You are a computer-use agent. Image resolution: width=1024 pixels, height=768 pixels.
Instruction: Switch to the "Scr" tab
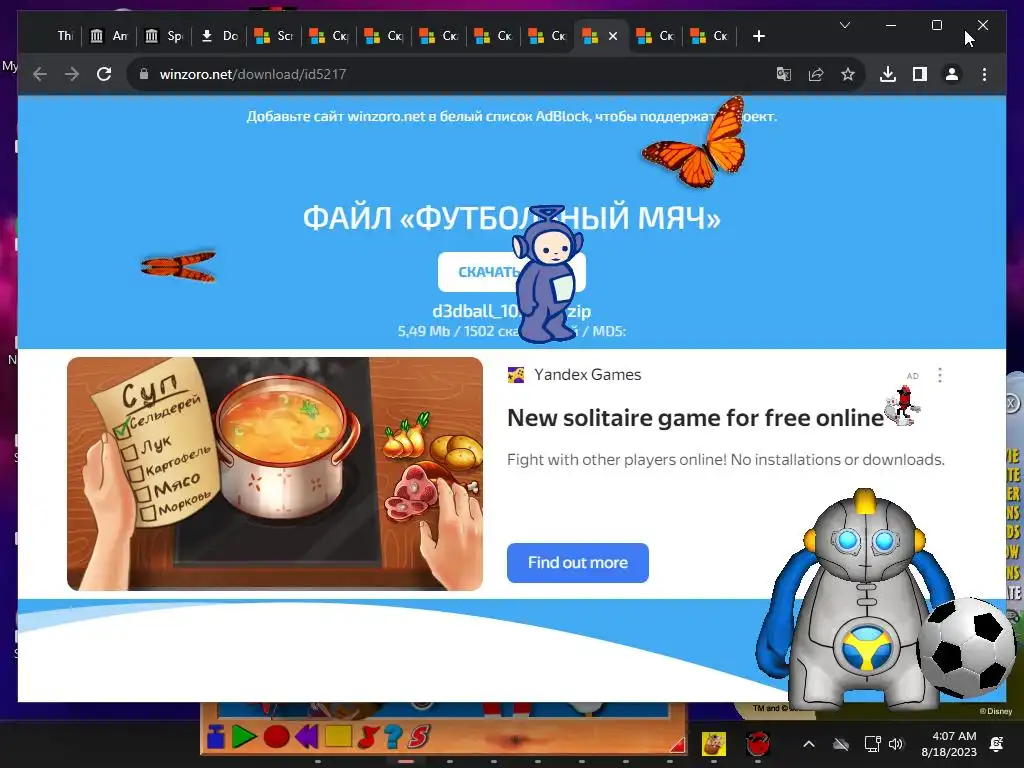[274, 36]
